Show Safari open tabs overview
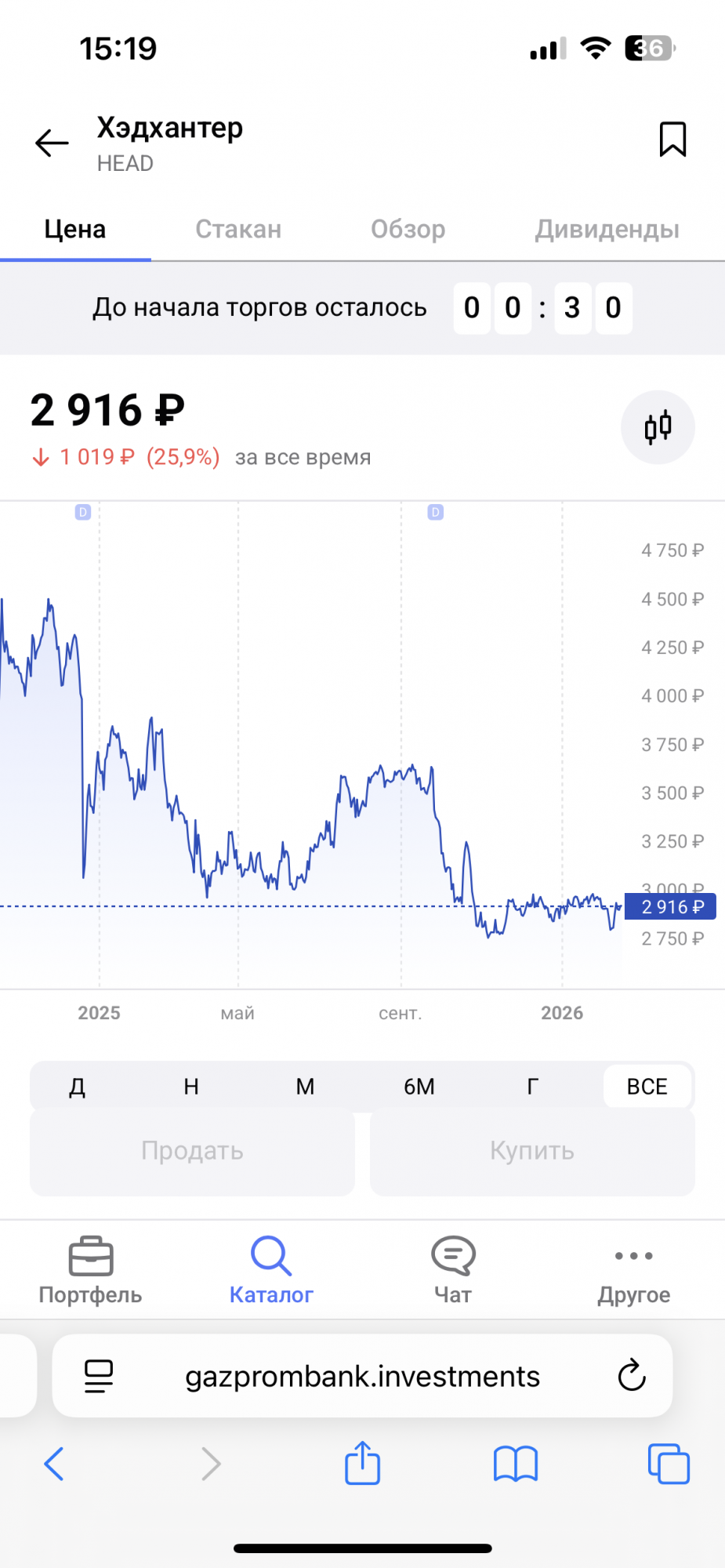 [x=668, y=1463]
